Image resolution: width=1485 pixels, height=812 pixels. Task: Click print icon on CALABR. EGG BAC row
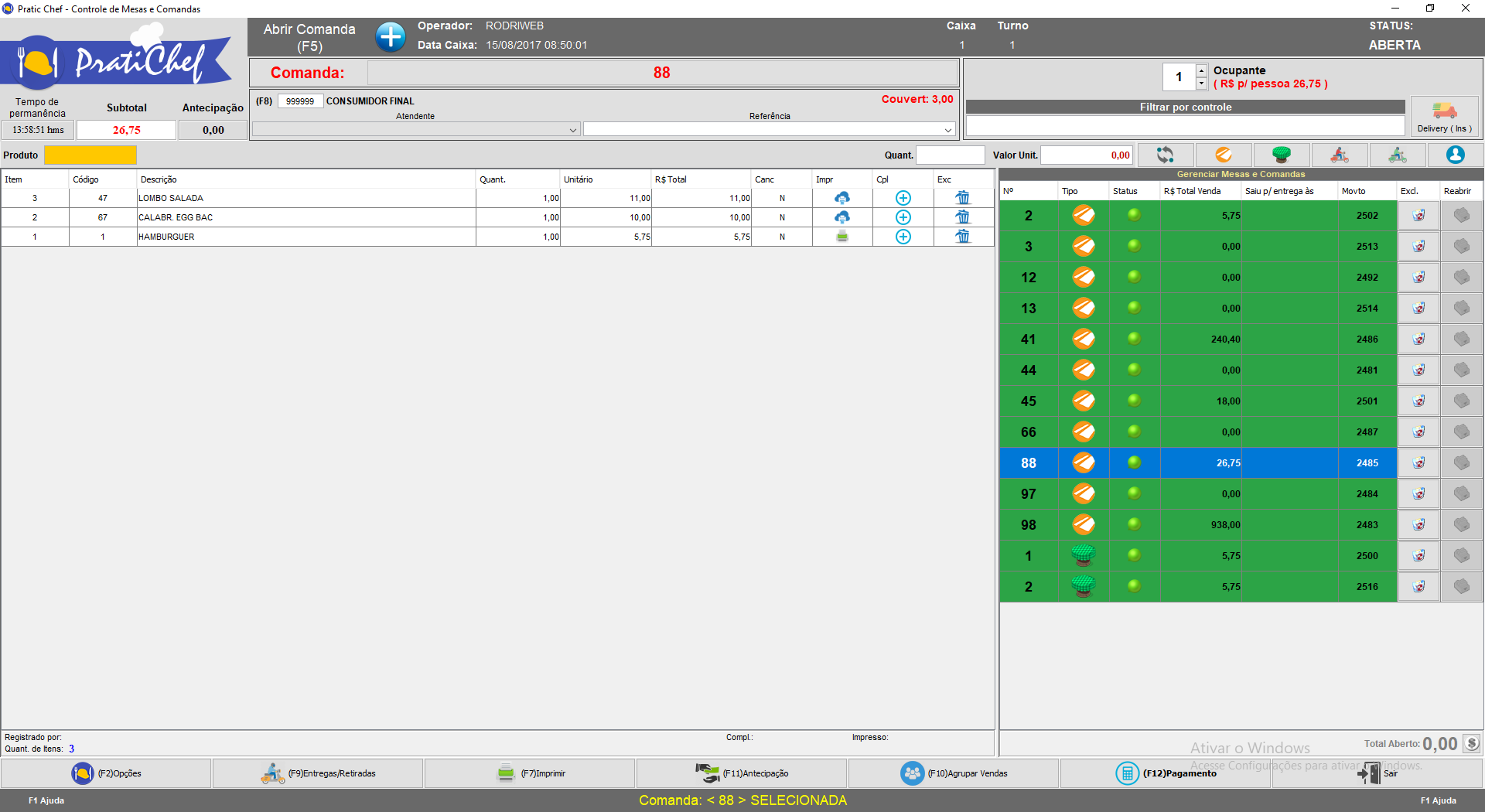pos(841,217)
